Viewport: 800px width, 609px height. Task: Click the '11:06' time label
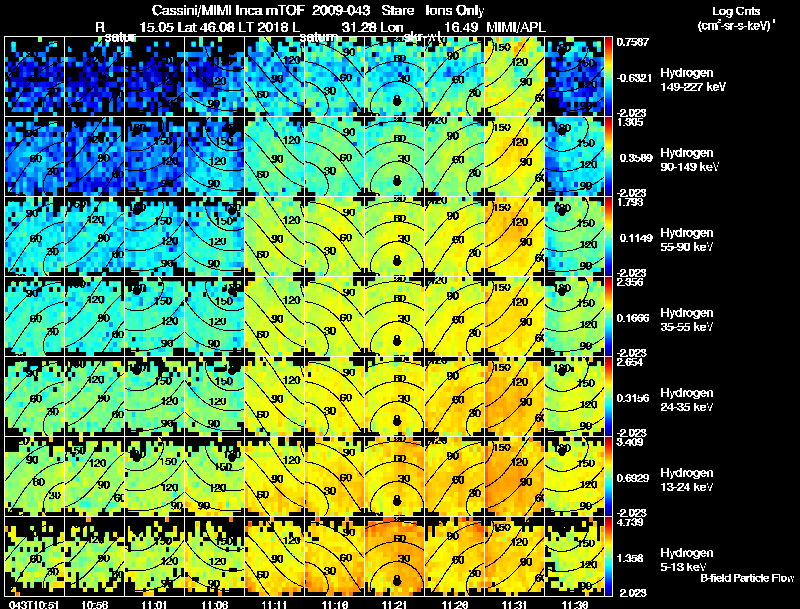click(215, 604)
